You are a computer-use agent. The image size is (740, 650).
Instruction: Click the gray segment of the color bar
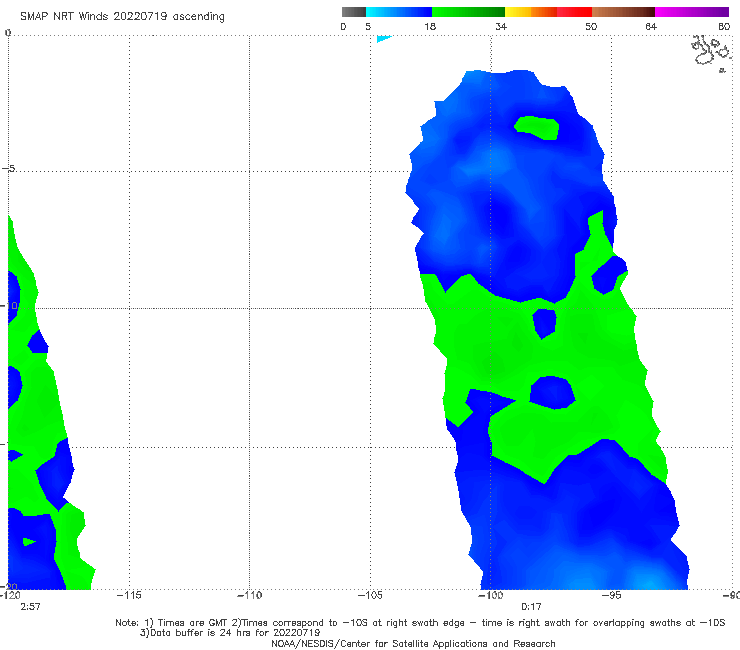pos(353,12)
